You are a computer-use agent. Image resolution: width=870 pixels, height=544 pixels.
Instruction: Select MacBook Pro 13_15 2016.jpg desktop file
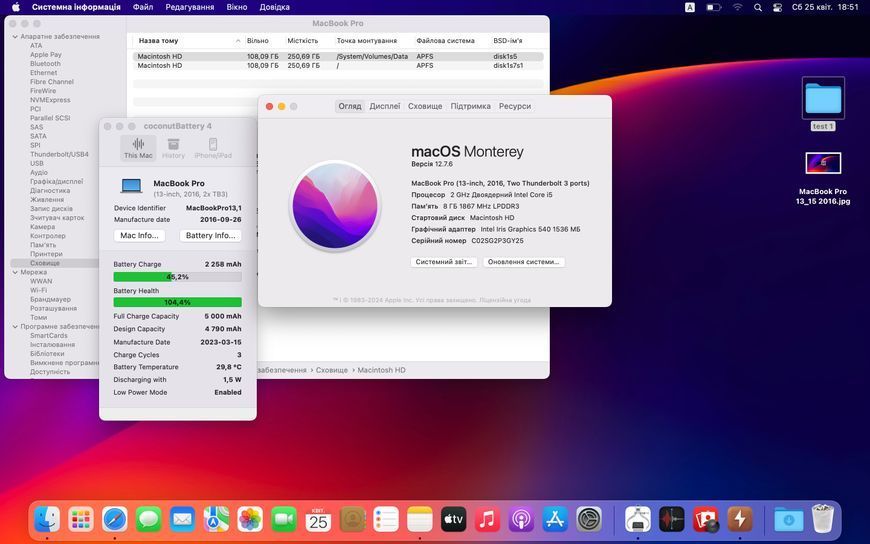[823, 179]
